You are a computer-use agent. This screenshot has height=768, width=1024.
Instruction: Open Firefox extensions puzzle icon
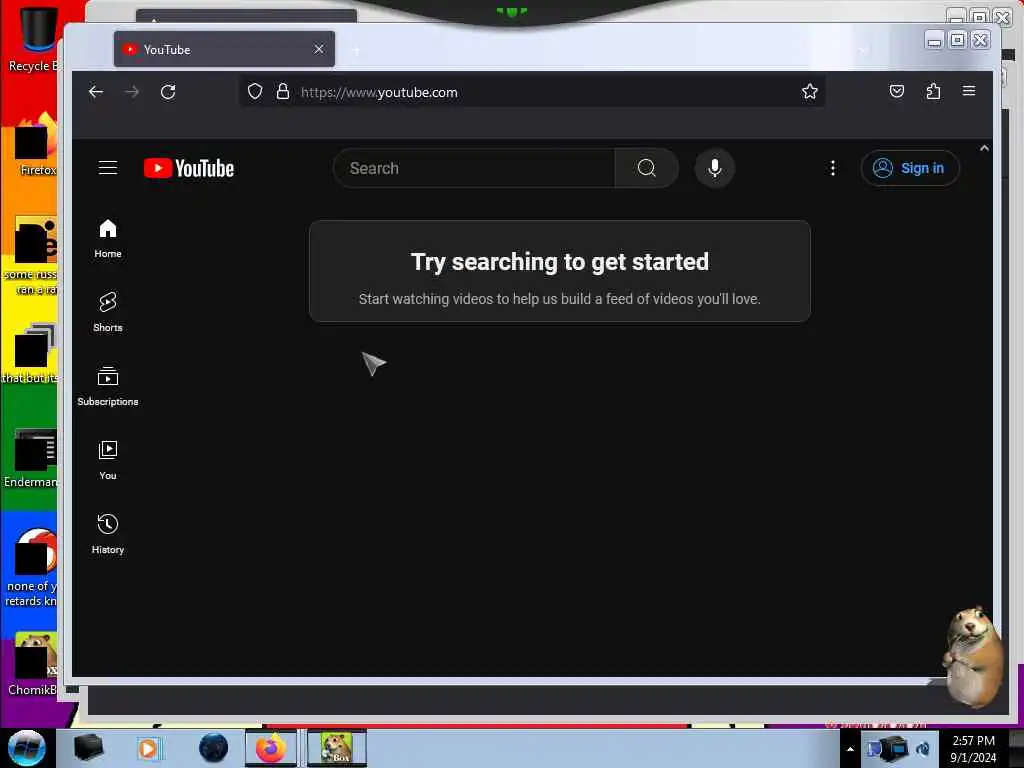click(x=933, y=91)
